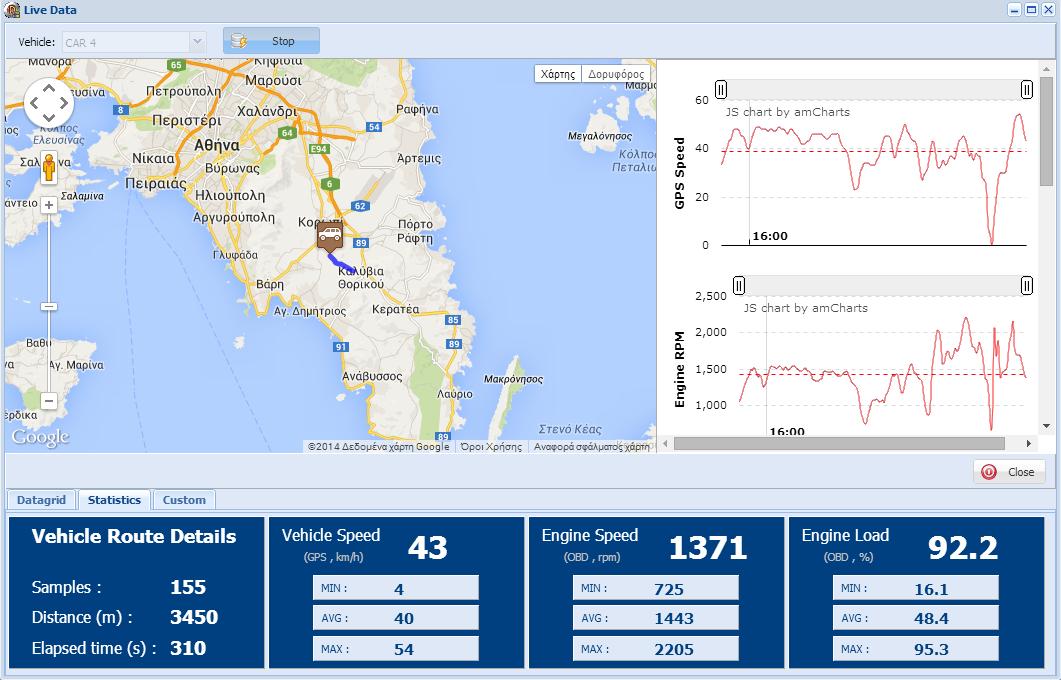The image size is (1061, 680).
Task: Click the red icon on Close button
Action: point(989,472)
